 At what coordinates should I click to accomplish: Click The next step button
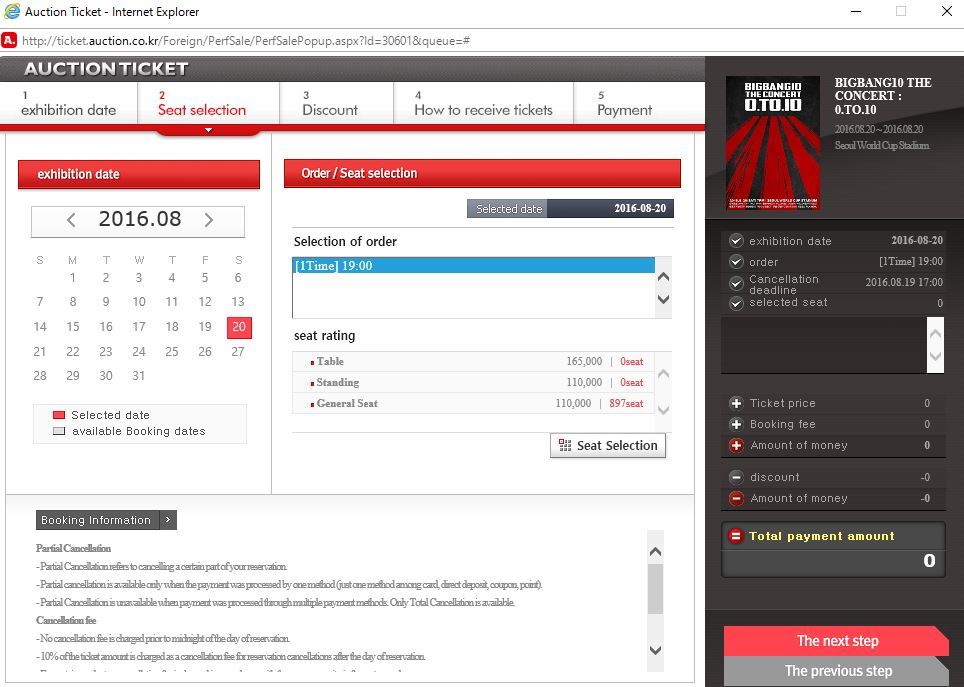837,641
